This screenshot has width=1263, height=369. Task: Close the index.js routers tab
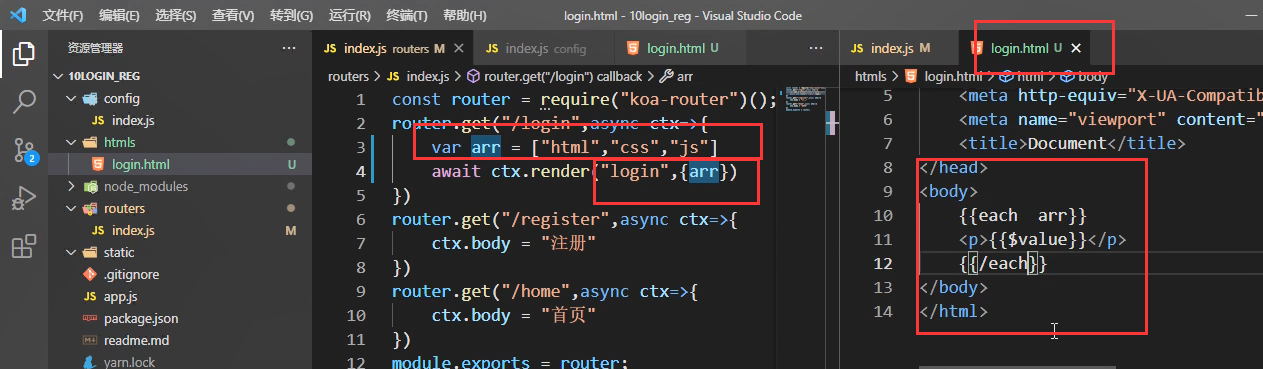459,48
